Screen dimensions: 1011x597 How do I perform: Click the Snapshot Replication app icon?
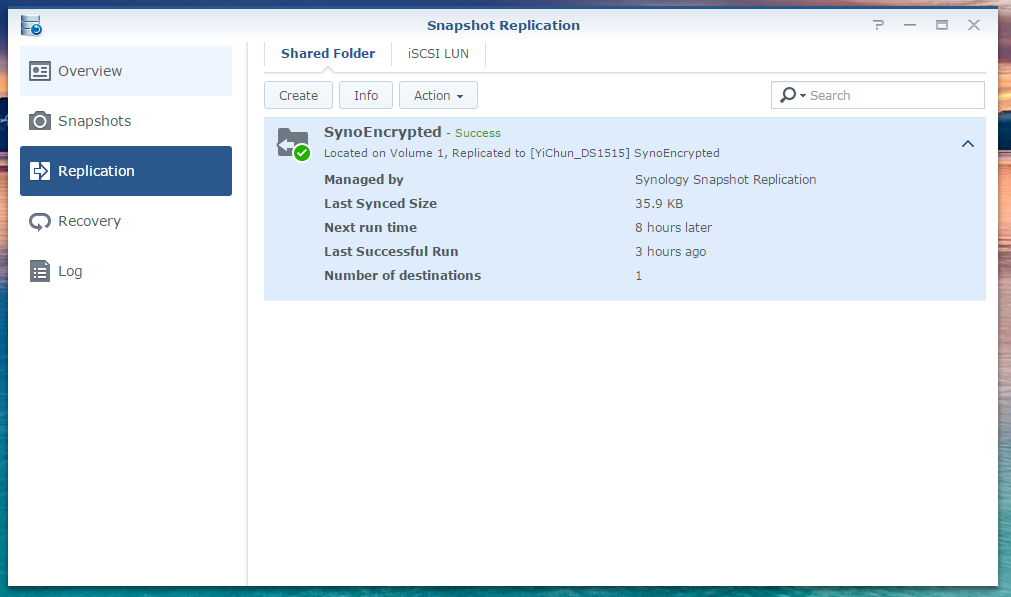[31, 25]
